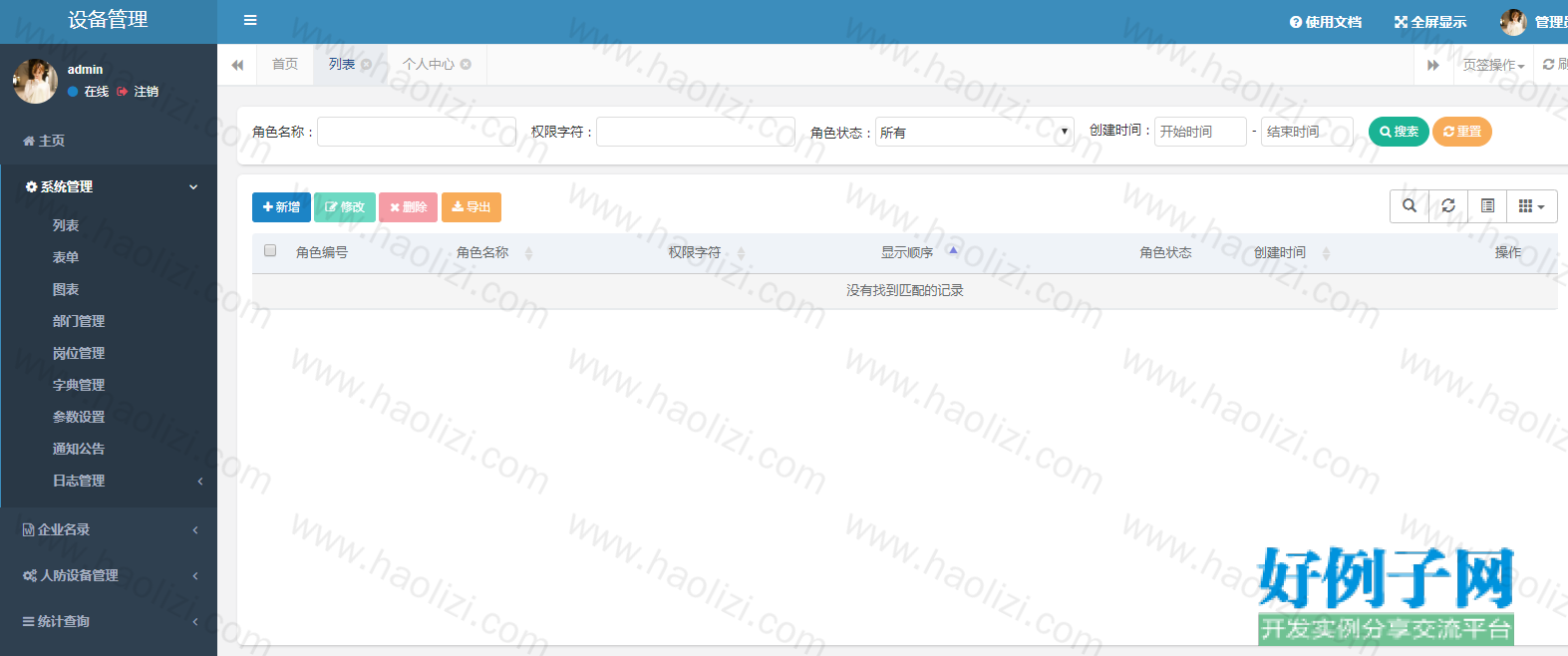Open 表单 in sidebar menu
This screenshot has width=1568, height=656.
[x=66, y=257]
